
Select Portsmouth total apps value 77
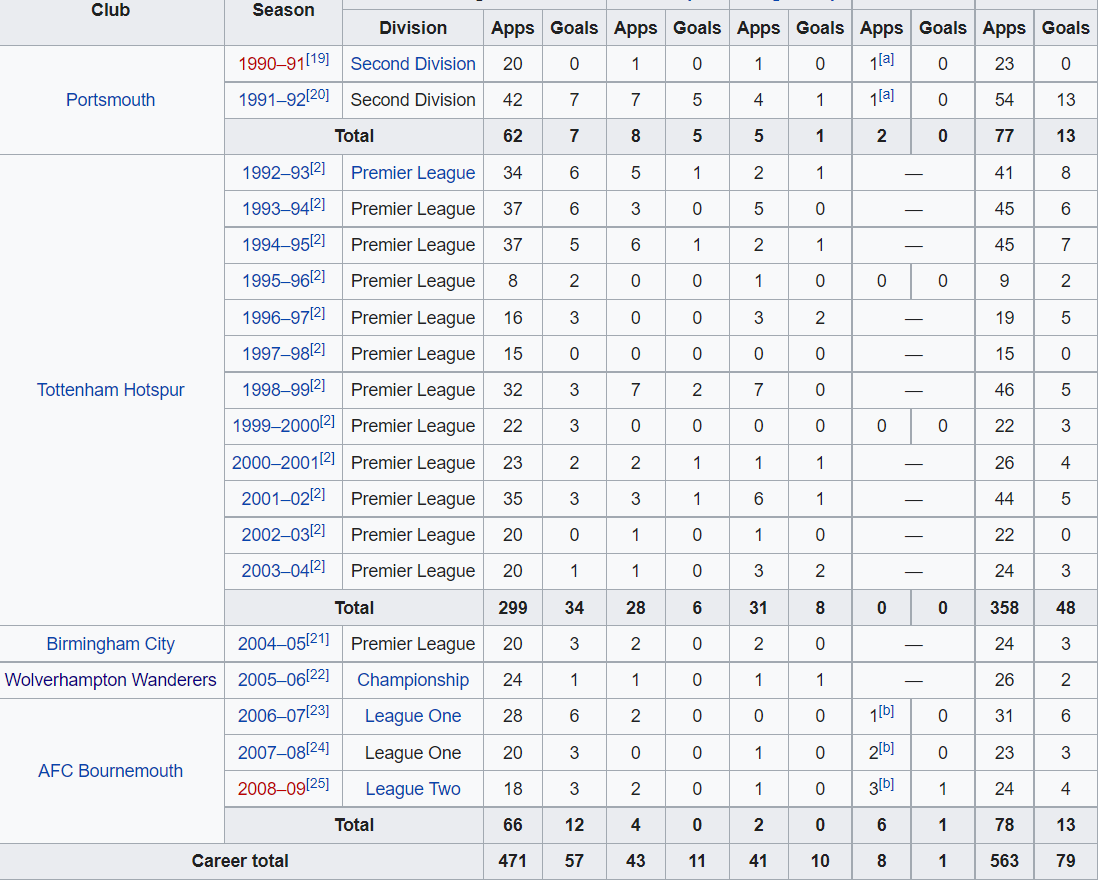(1004, 136)
